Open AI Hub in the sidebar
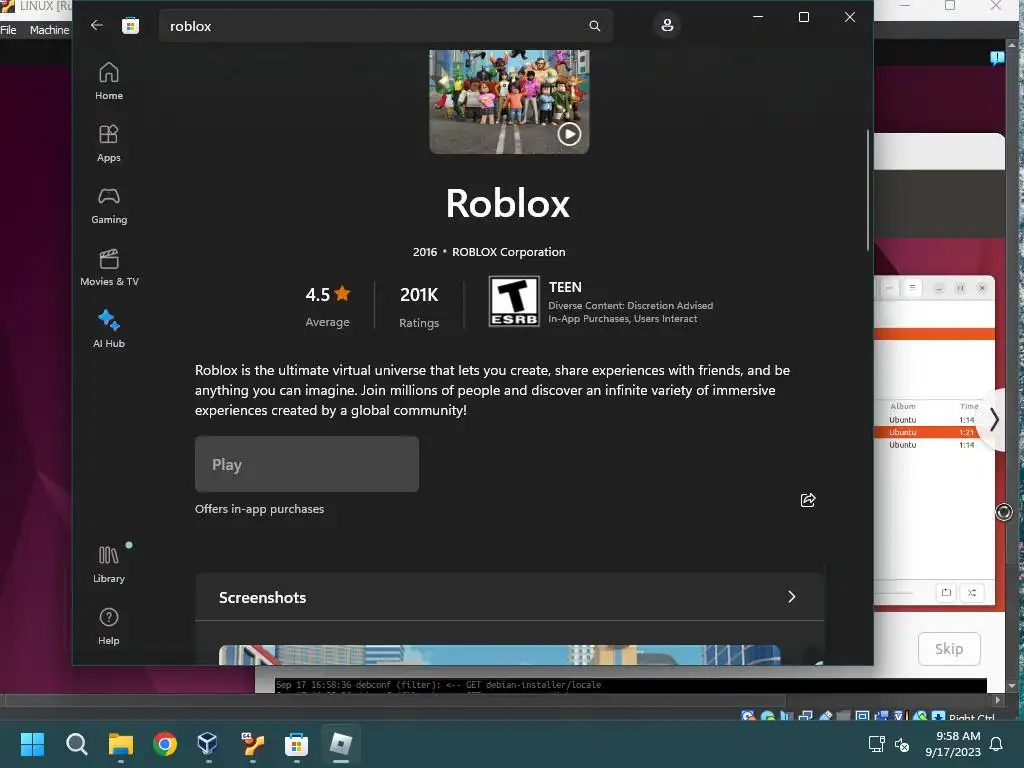1024x768 pixels. 109,329
